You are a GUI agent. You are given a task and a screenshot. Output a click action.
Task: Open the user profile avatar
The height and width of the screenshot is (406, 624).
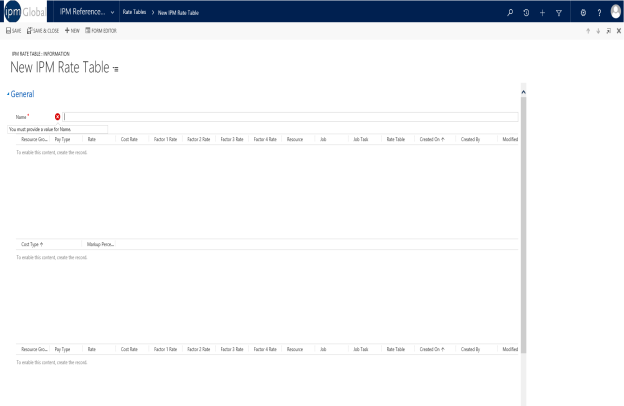coord(616,12)
